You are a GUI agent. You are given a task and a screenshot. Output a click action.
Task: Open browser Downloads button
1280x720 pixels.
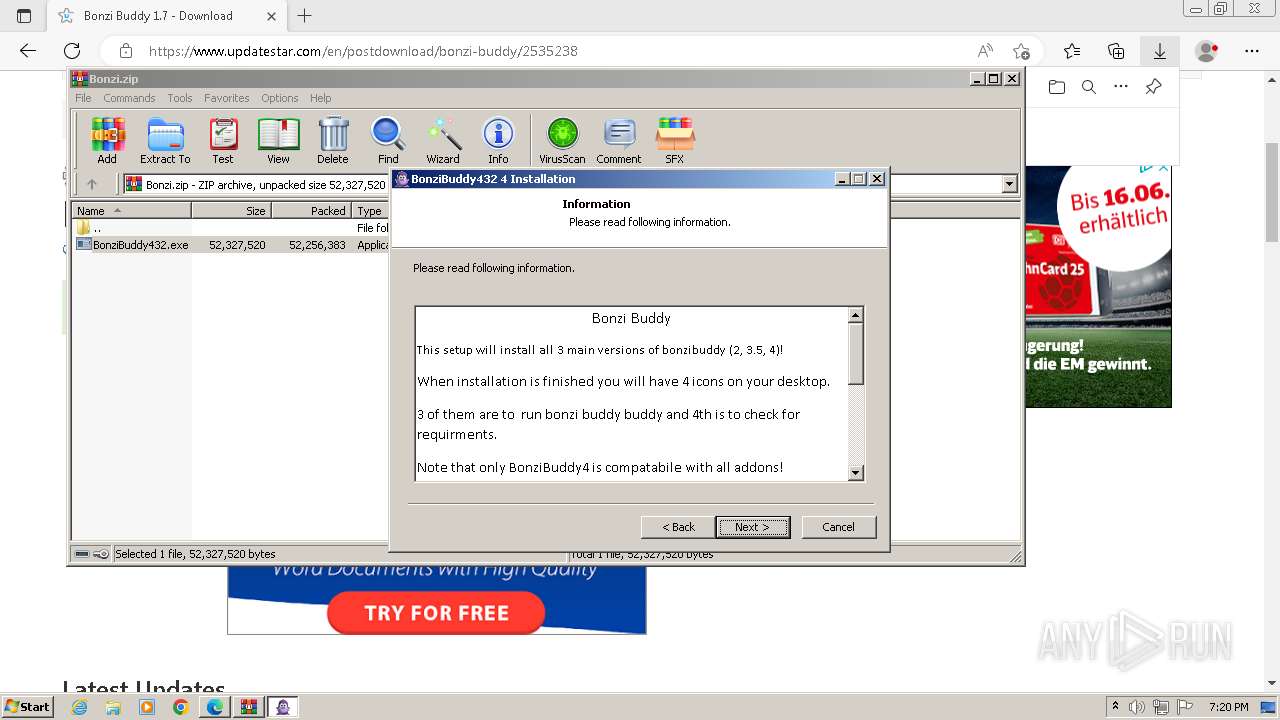click(x=1160, y=51)
